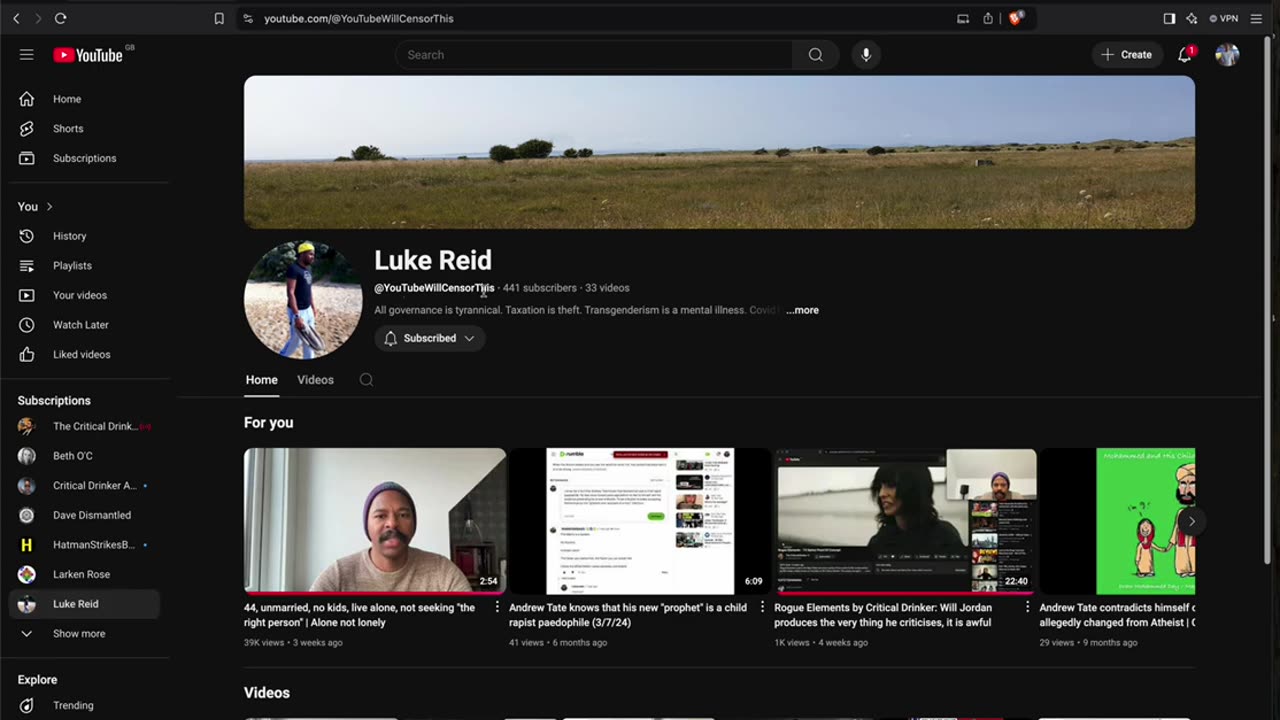1280x720 pixels.
Task: Play Andrew Tate contradicts himself thumbnail
Action: coord(1118,521)
